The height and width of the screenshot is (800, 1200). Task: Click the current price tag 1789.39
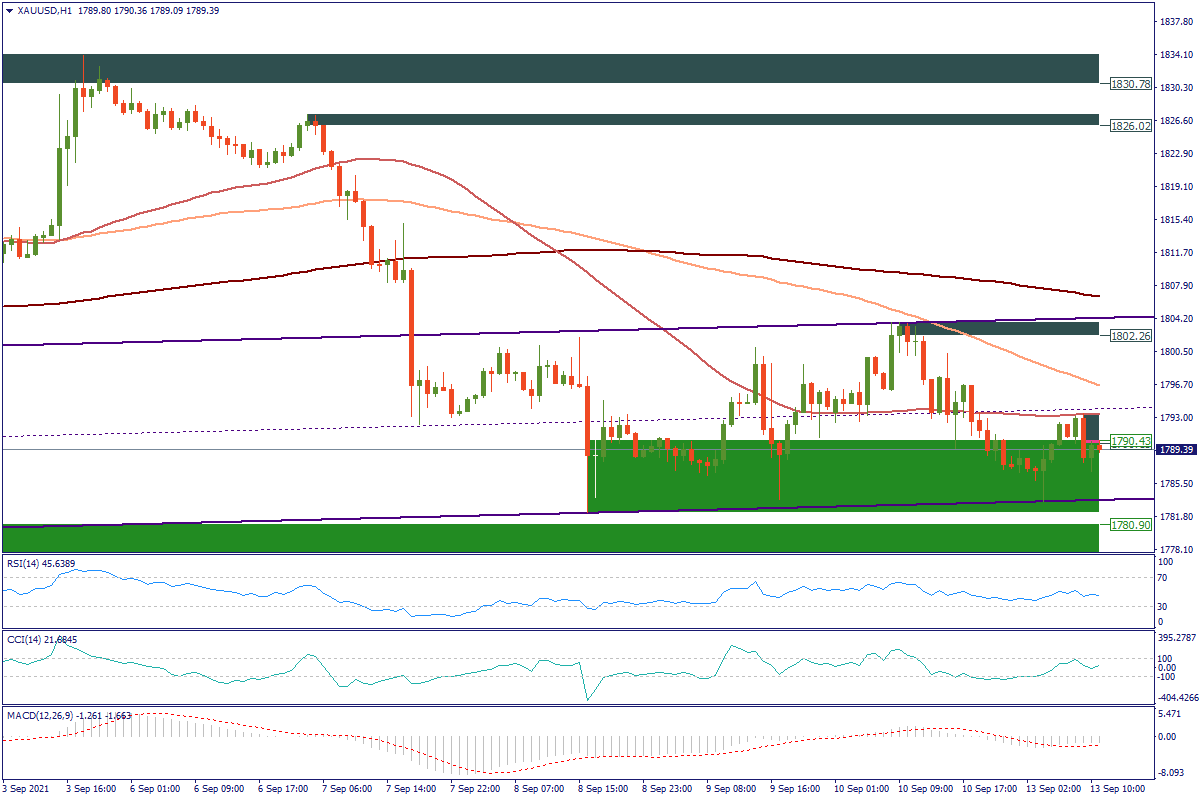[x=1176, y=450]
